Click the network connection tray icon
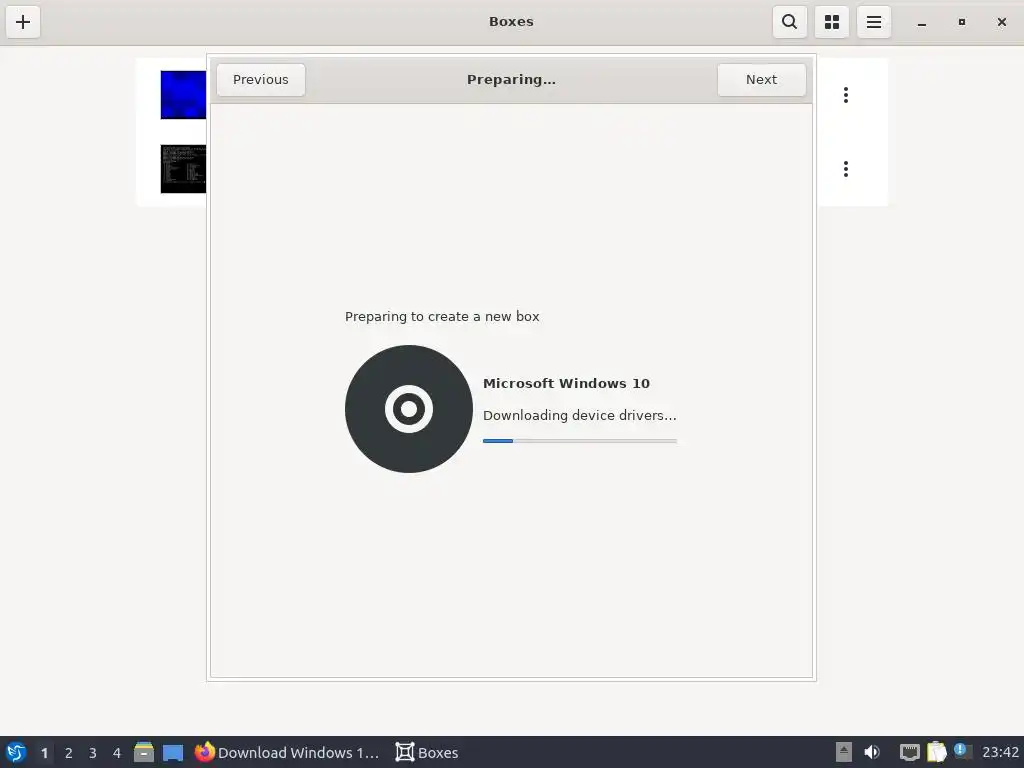Screen dimensions: 1024x768 [909, 752]
